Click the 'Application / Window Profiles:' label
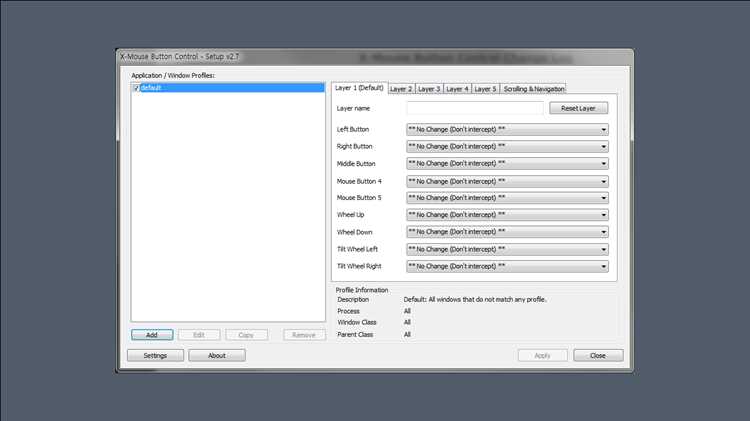This screenshot has width=750, height=421. [x=173, y=76]
